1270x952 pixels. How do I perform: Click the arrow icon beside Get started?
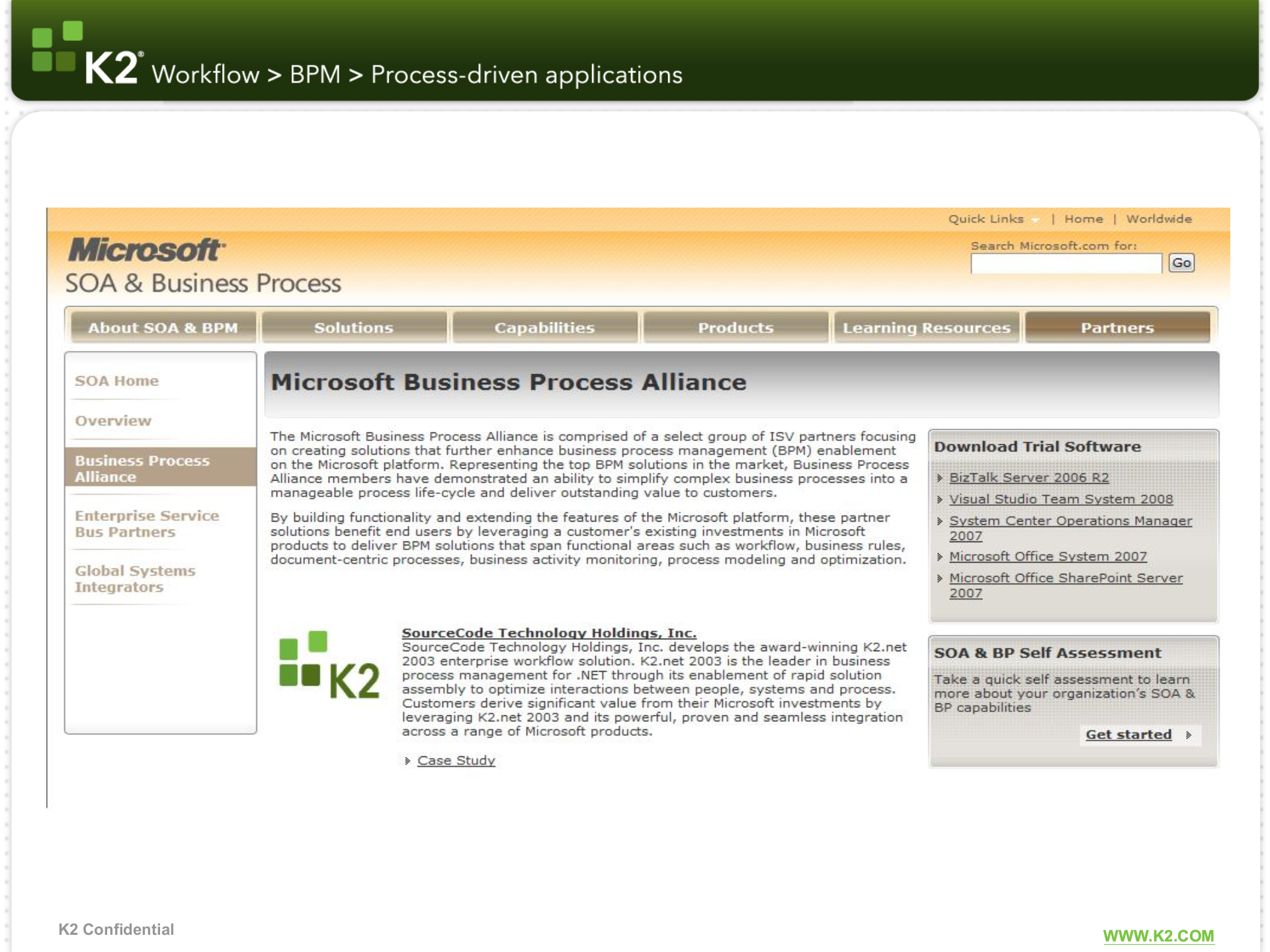[1189, 735]
